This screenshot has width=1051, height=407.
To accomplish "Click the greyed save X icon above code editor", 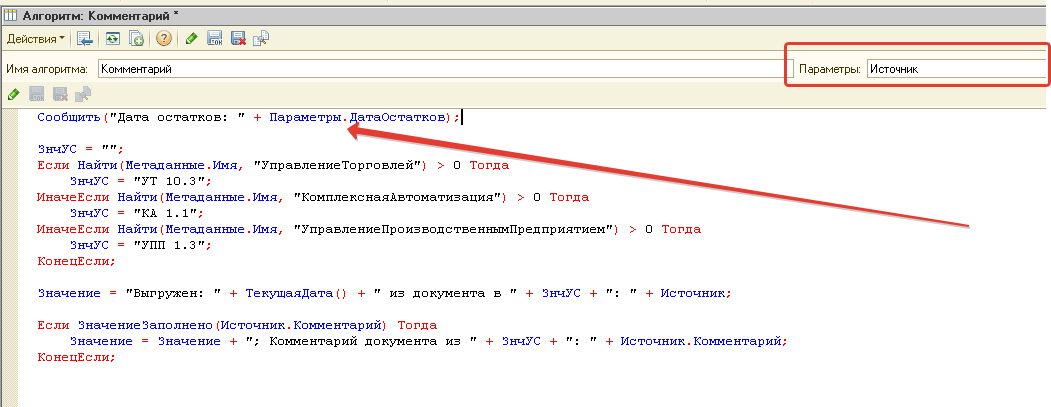I will pos(60,95).
